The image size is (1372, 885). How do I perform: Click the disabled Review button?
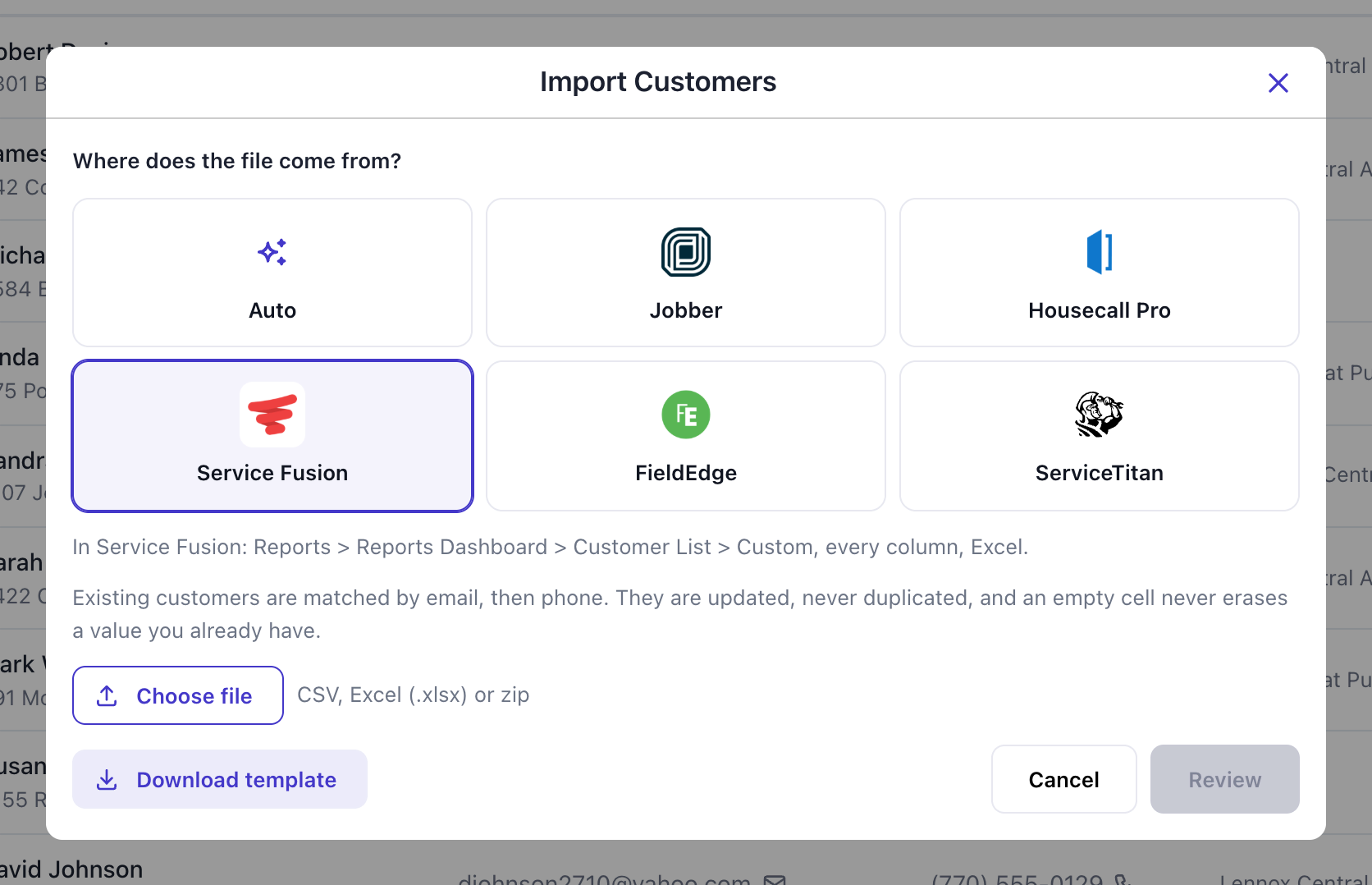[1224, 779]
